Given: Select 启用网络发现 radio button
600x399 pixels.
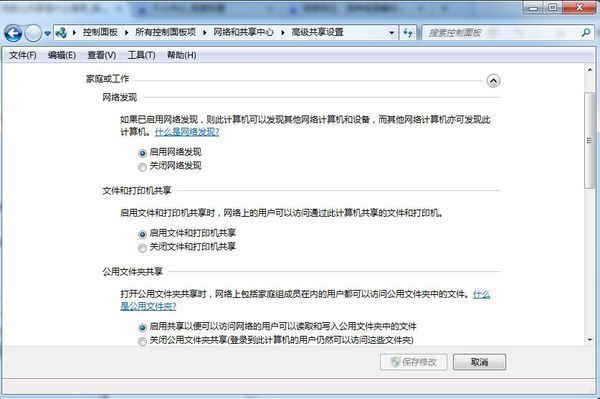Looking at the screenshot, I should (x=142, y=153).
